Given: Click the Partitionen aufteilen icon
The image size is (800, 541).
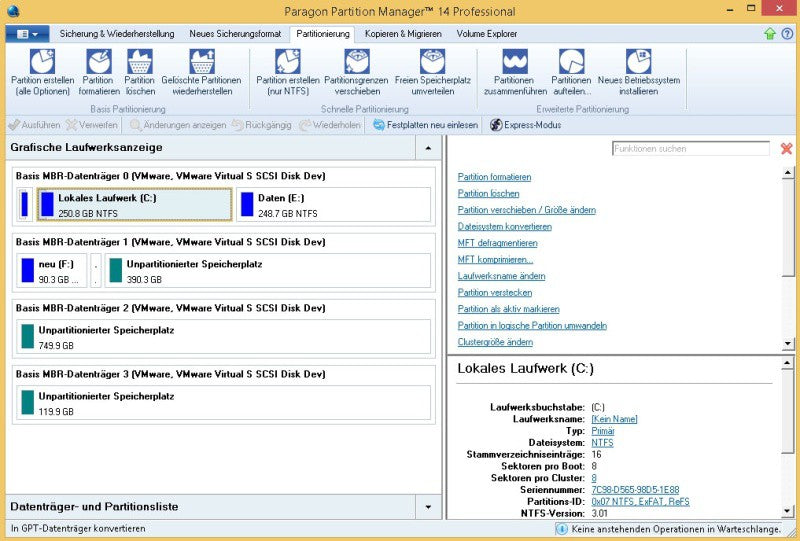Looking at the screenshot, I should point(571,62).
